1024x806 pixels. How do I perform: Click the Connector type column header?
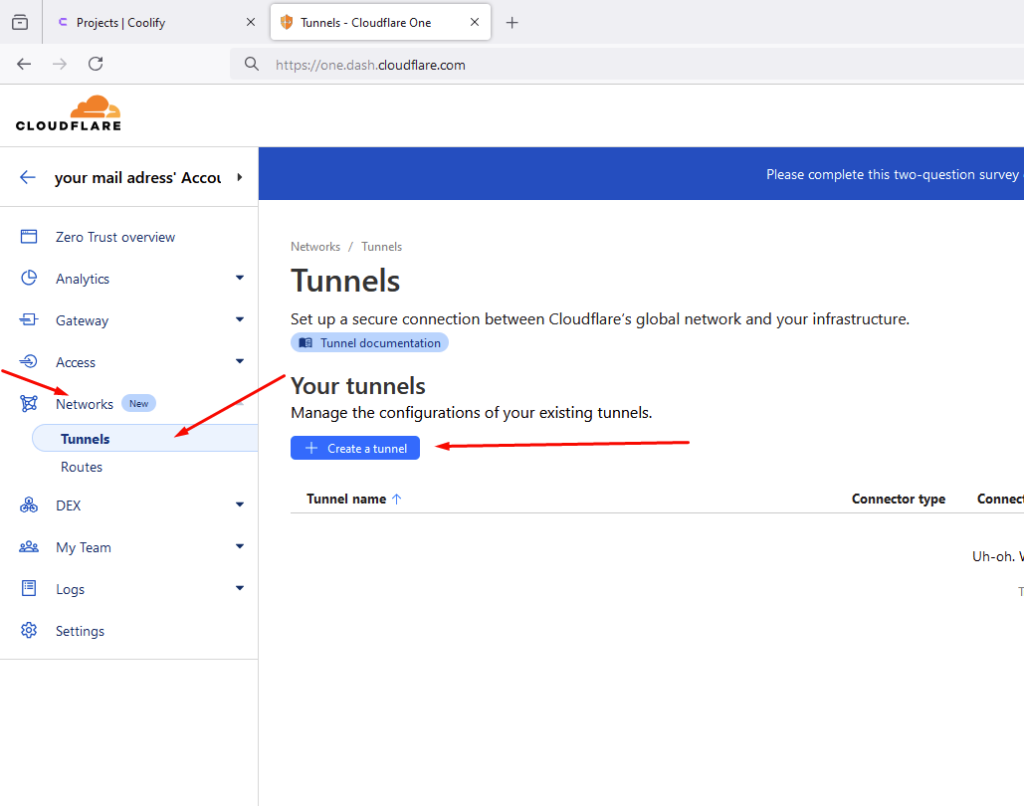coord(898,499)
